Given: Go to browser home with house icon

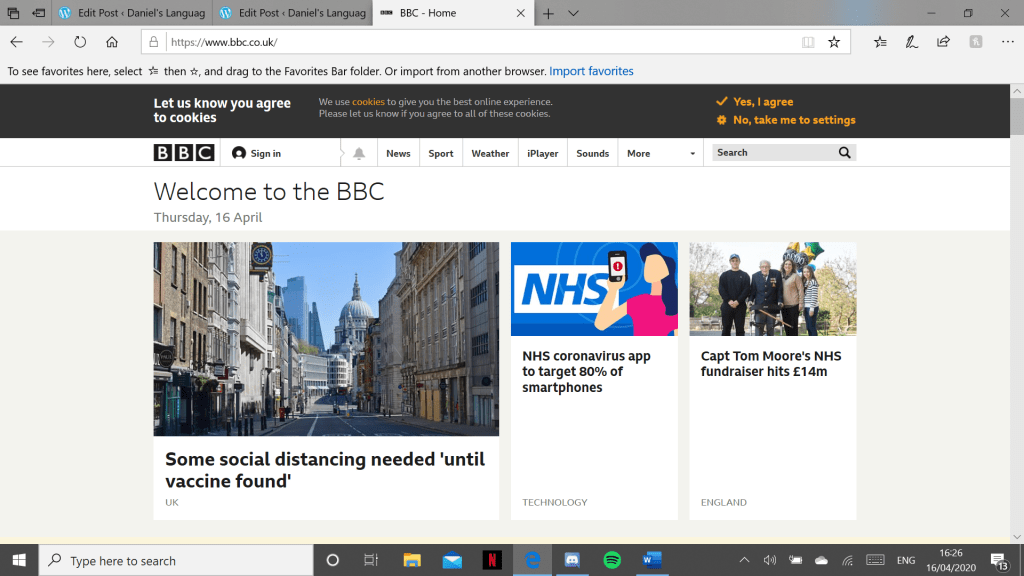Looking at the screenshot, I should 112,42.
